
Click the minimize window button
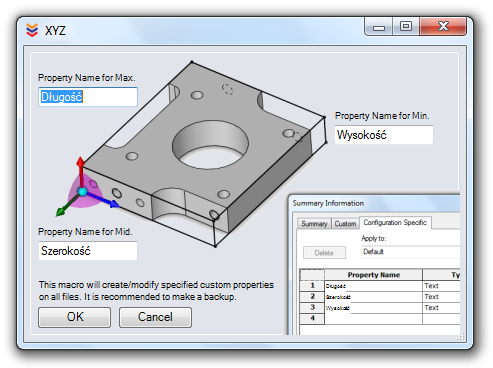tap(379, 27)
